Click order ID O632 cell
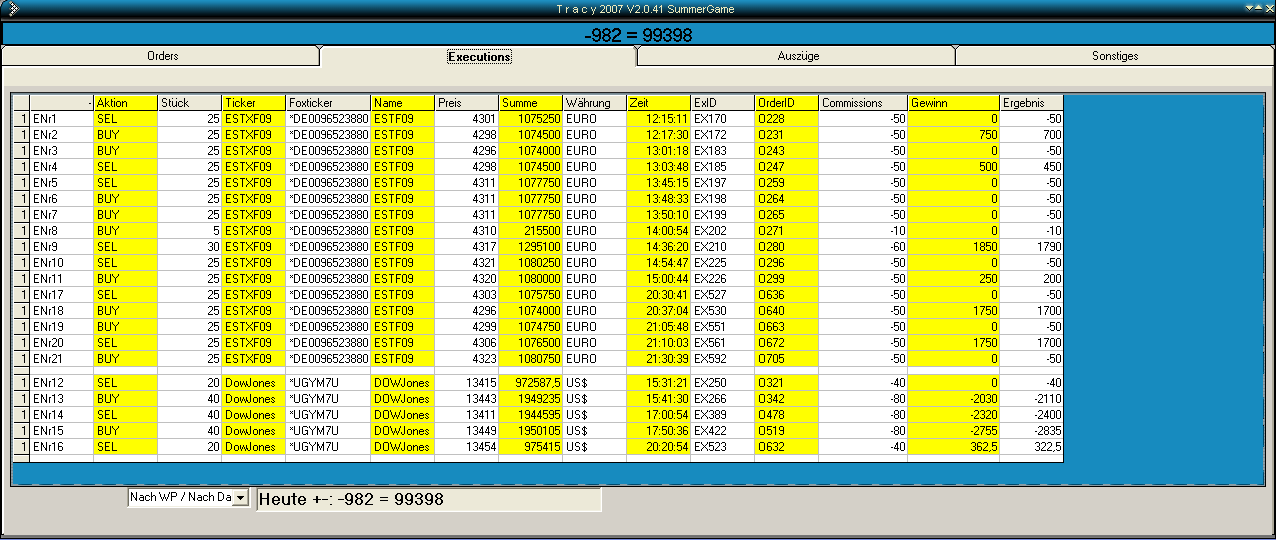The height and width of the screenshot is (540, 1276). pos(785,447)
